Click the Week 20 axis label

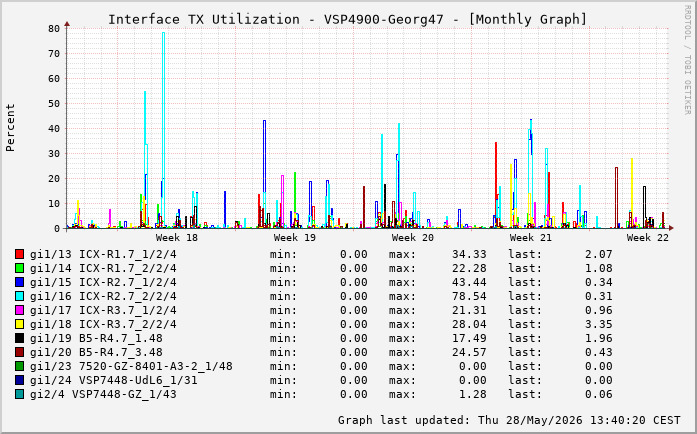tap(413, 237)
